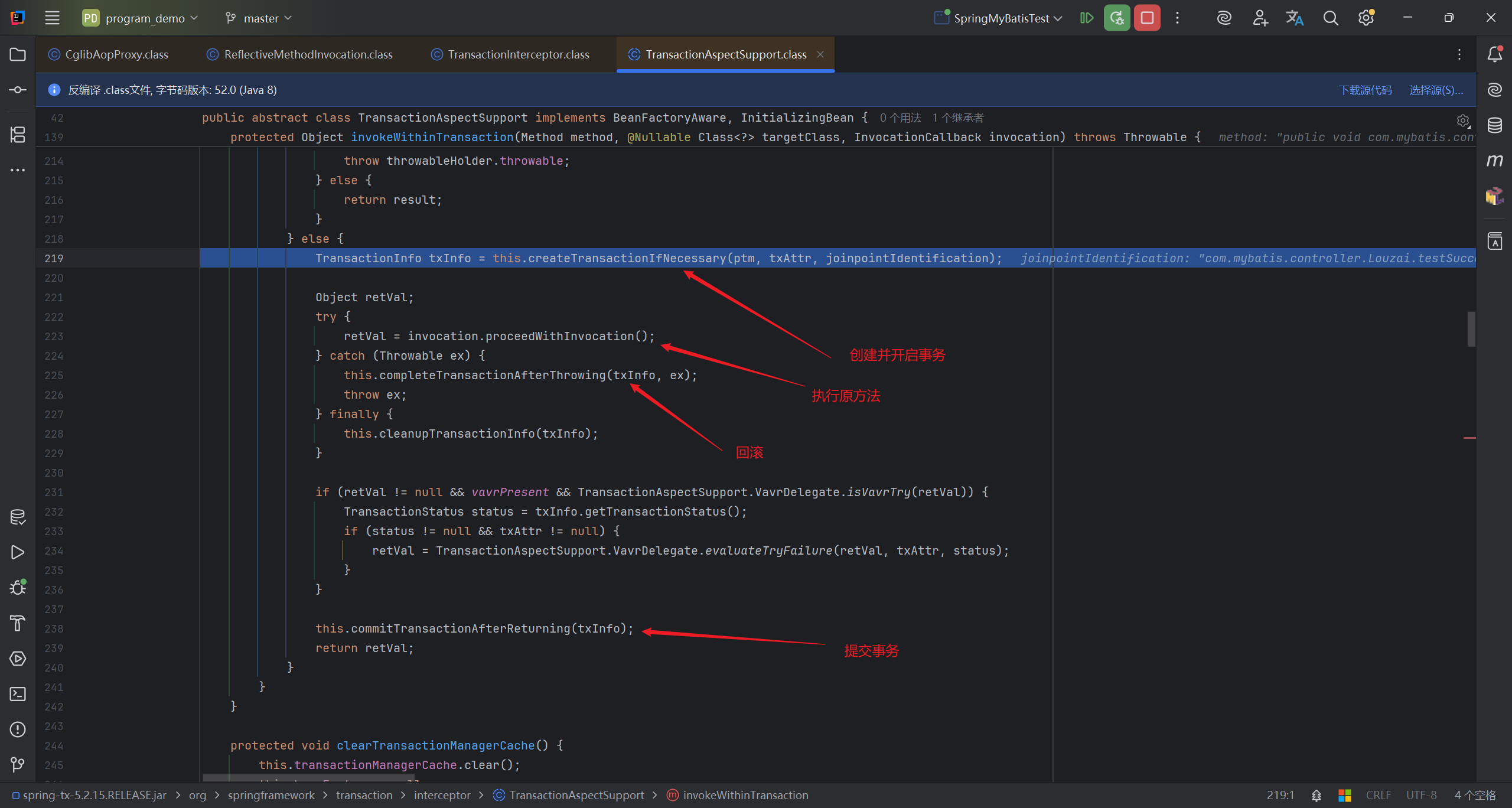Open the Git version control tool window
1512x808 pixels.
18,765
